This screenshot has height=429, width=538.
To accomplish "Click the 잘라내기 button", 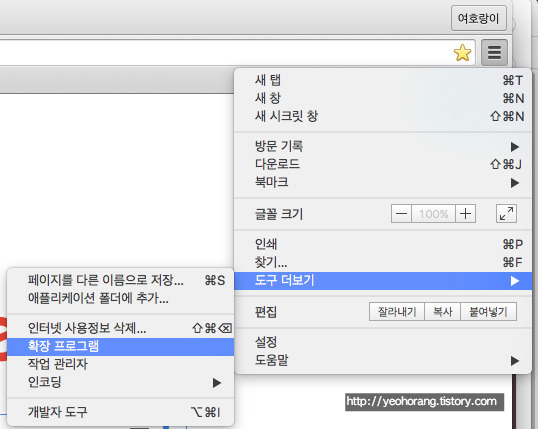I will 397,312.
